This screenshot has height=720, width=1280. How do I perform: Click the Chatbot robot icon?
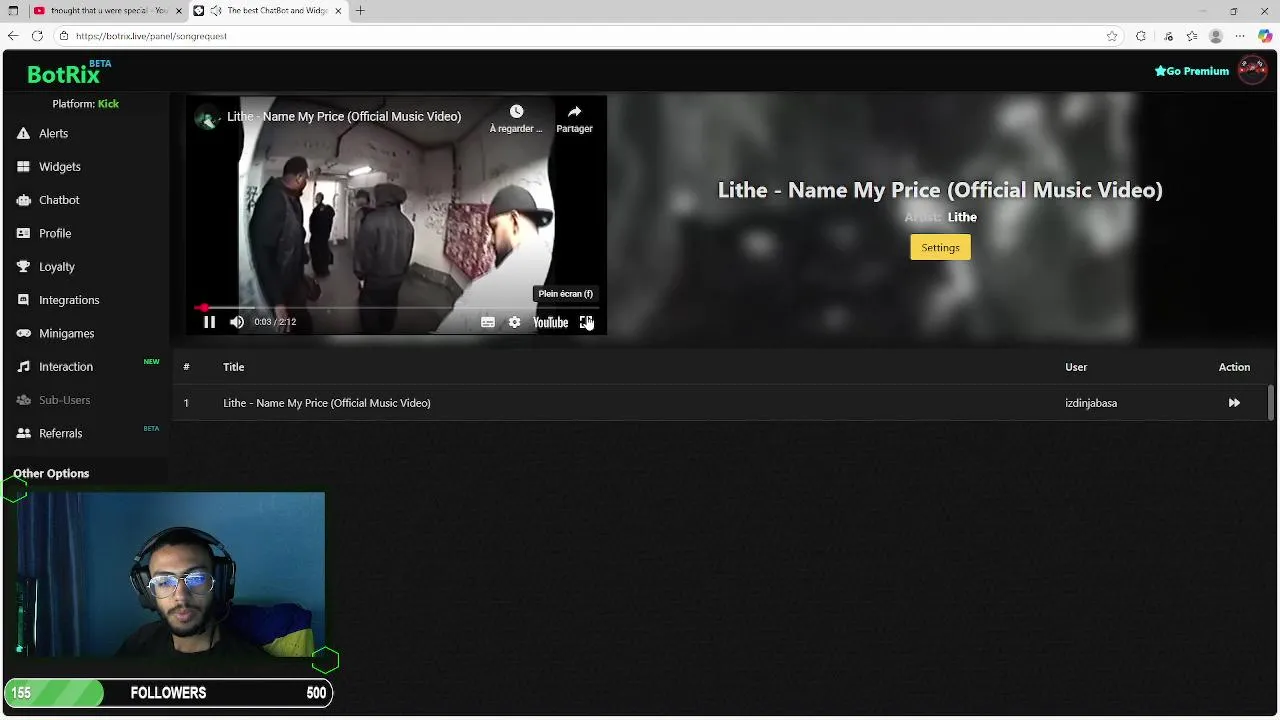[23, 200]
